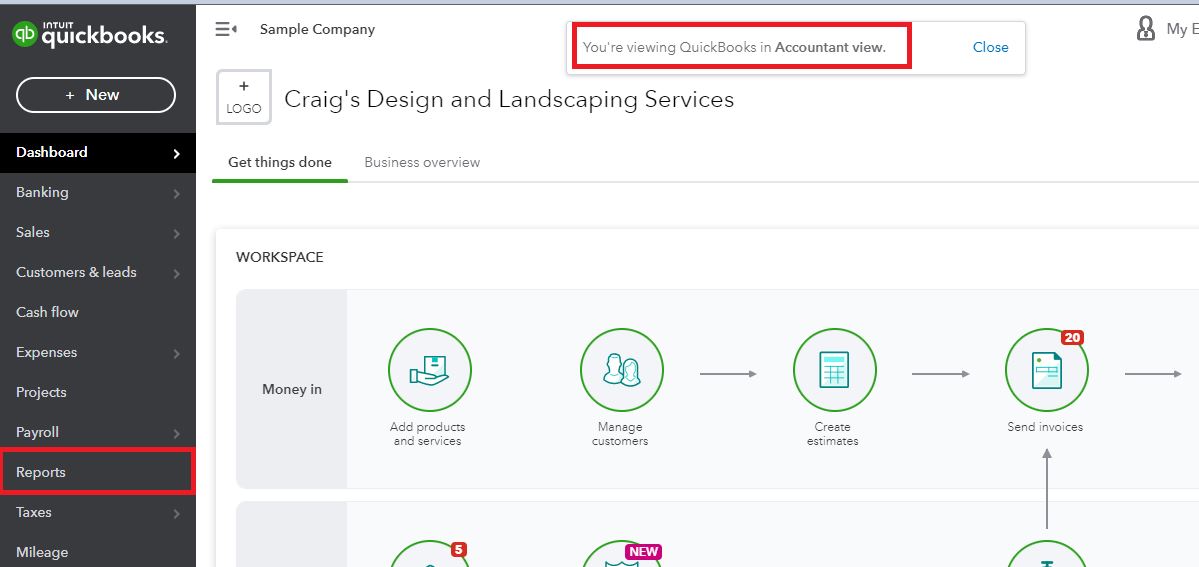The height and width of the screenshot is (567, 1199).
Task: Open Taxes in the sidebar
Action: click(98, 512)
